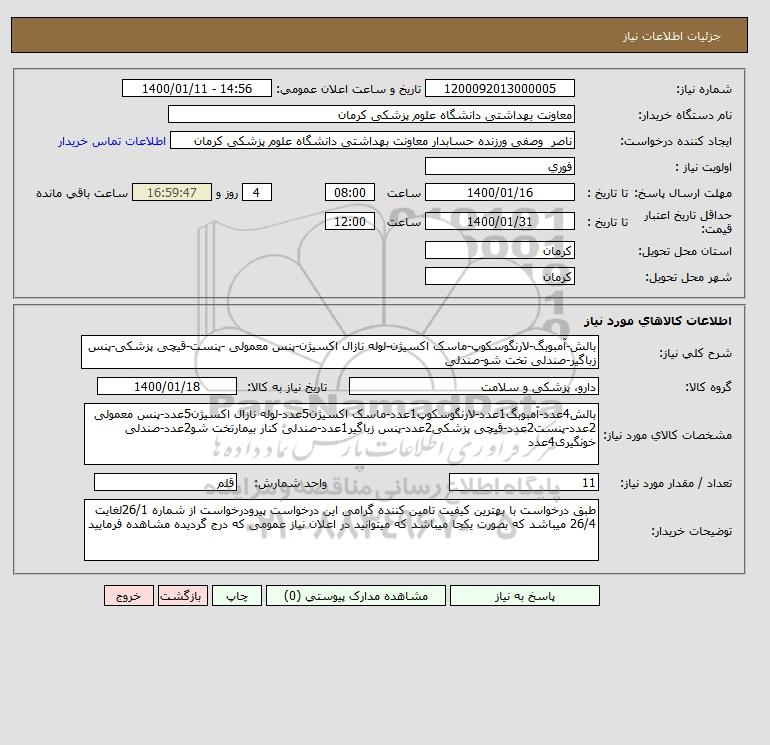
Task: Open مشاهده مدارک پیوستی (0) button
Action: 356,596
